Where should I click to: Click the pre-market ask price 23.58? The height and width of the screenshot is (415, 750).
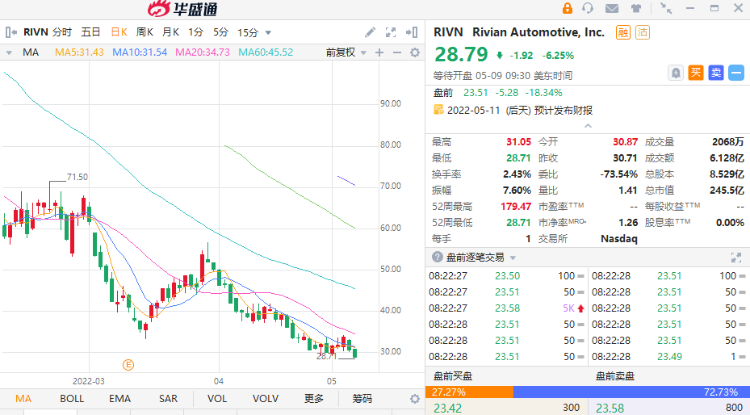click(x=610, y=408)
